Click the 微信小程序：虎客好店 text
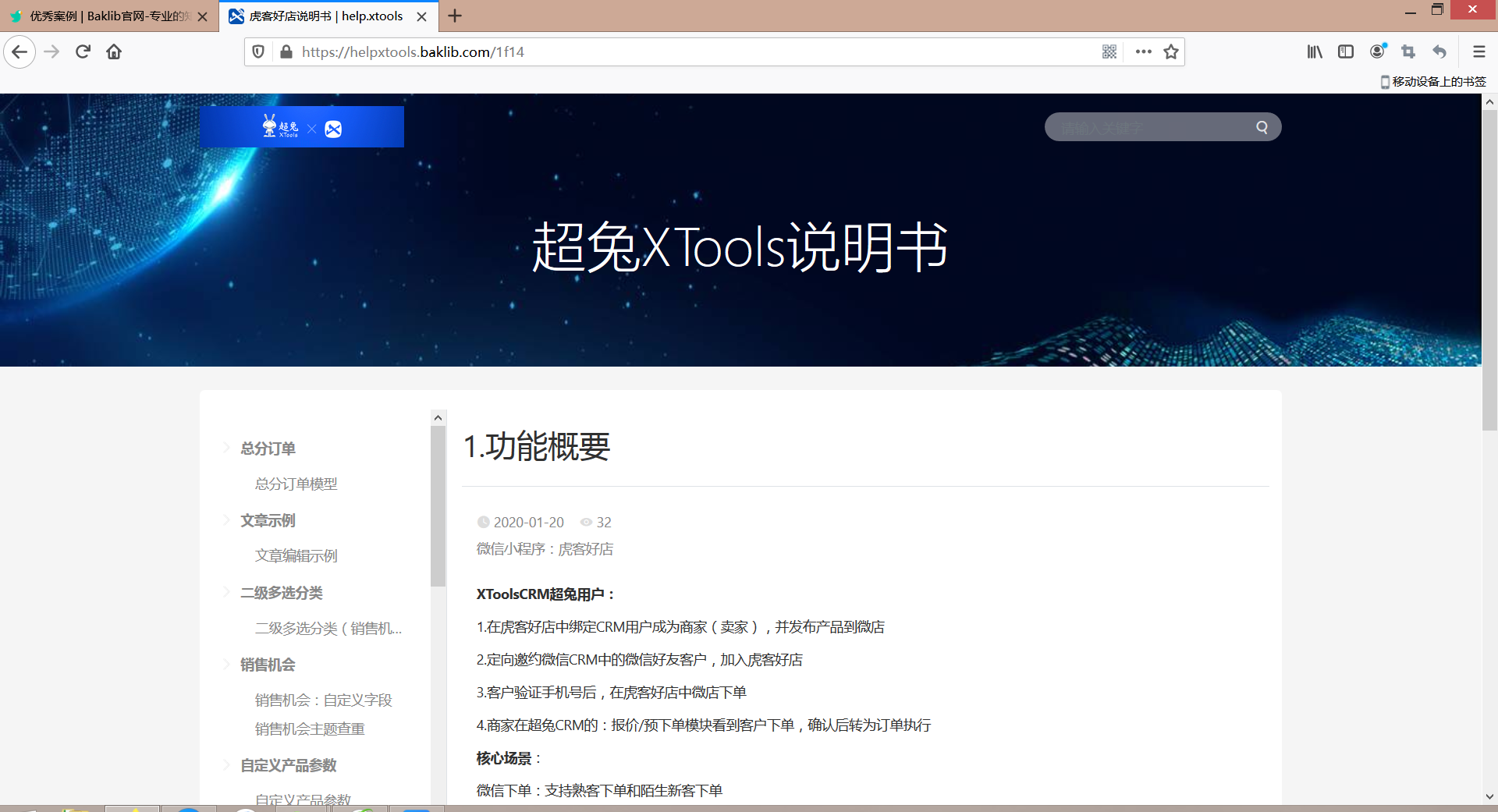 (x=545, y=549)
